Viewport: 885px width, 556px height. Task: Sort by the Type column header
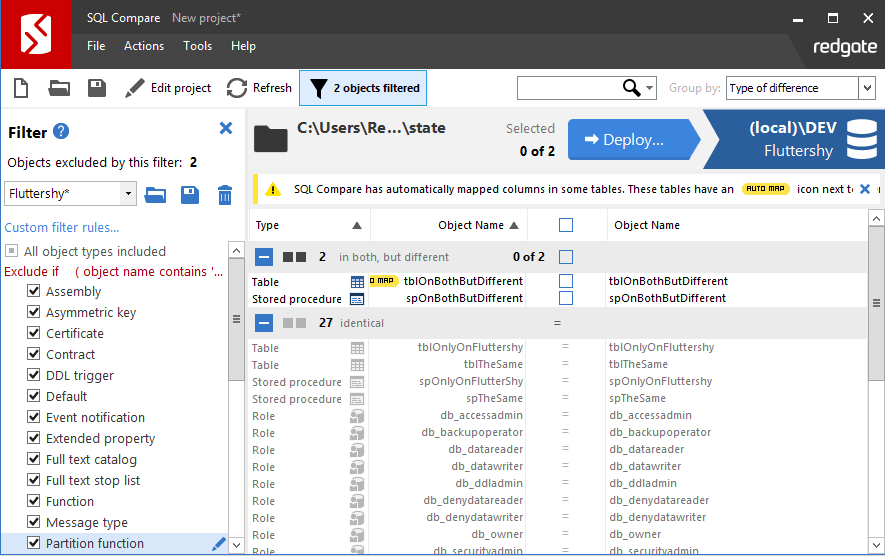click(x=309, y=225)
